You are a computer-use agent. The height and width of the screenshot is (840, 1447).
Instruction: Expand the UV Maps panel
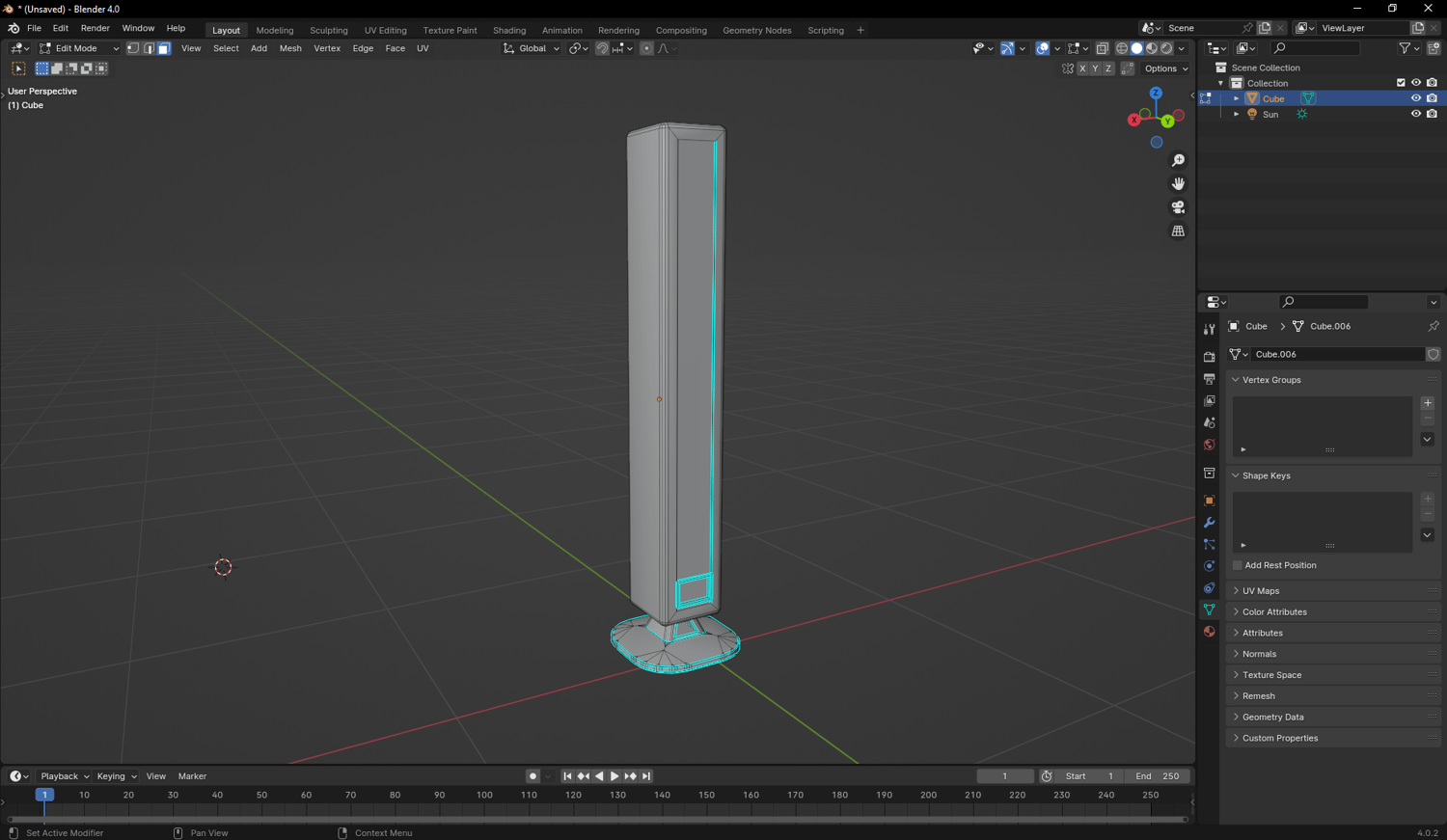coord(1261,591)
